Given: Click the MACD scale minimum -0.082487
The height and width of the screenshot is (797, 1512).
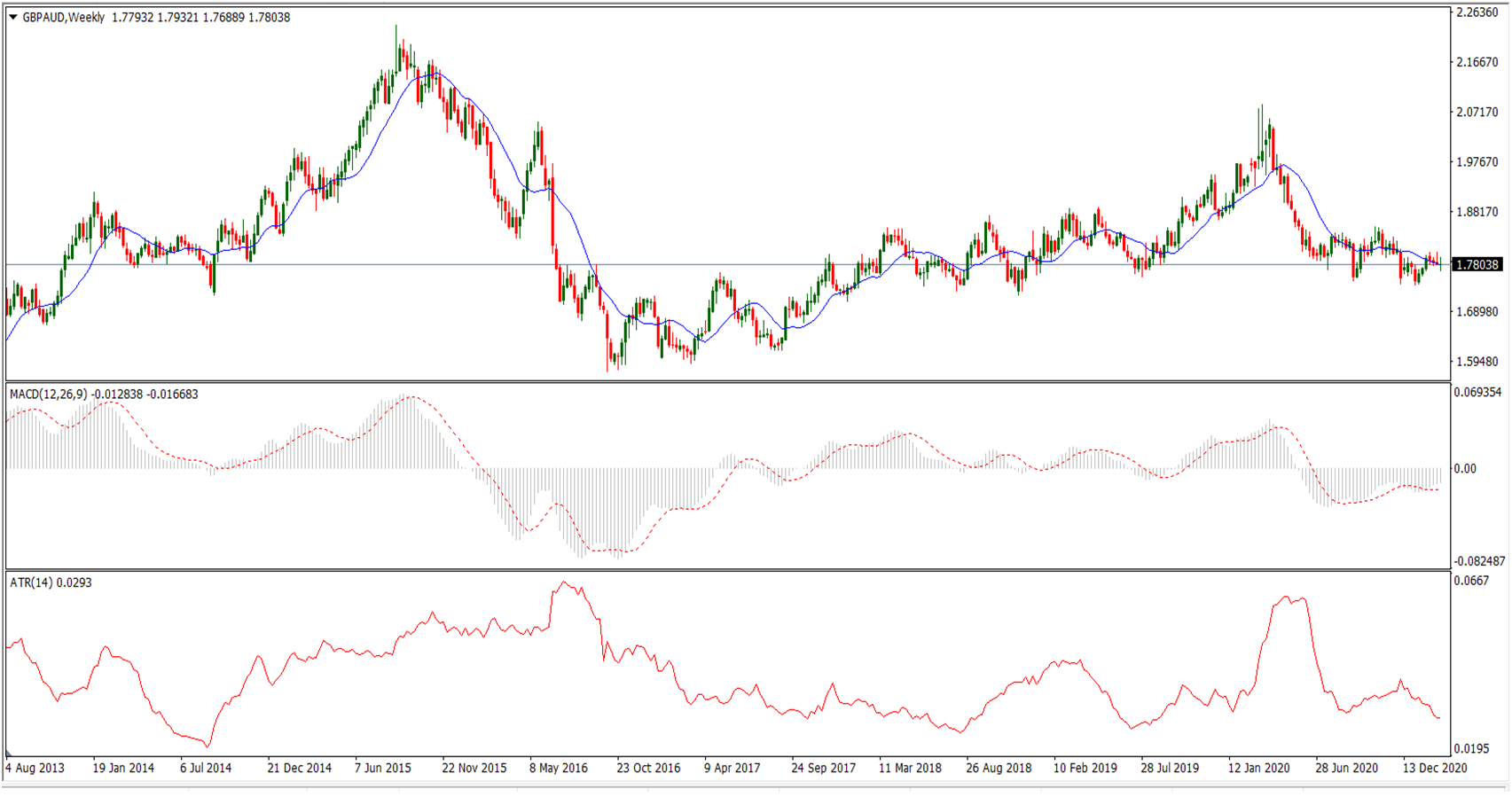Looking at the screenshot, I should pos(1479,561).
